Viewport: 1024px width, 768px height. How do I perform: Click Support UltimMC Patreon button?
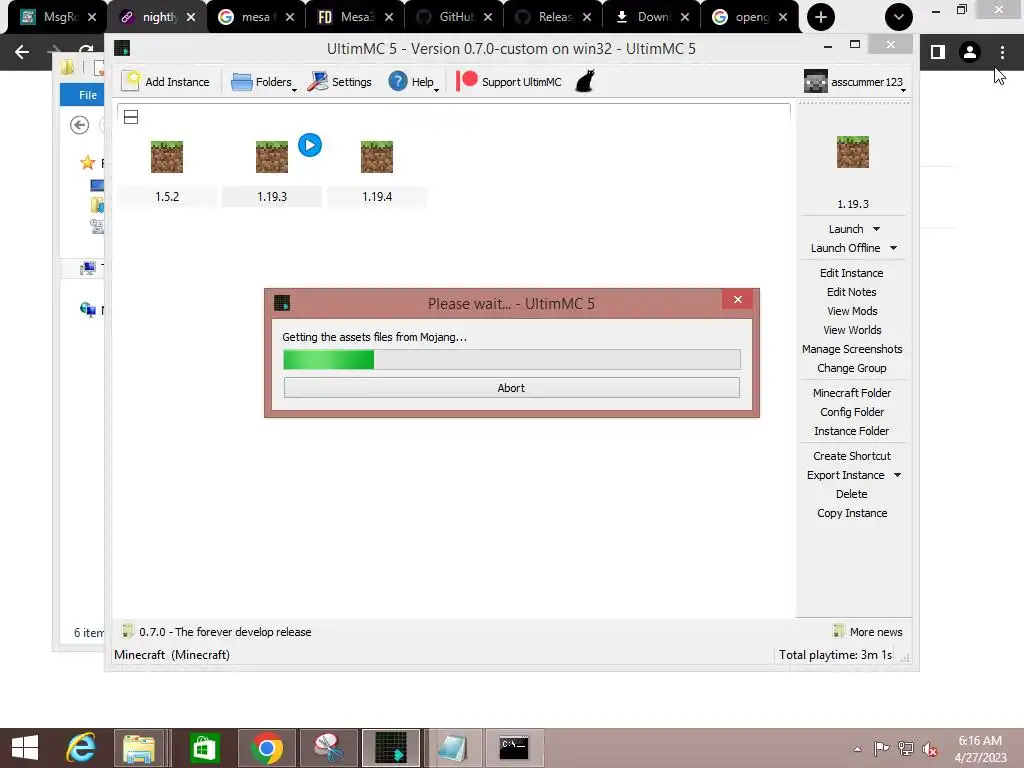click(509, 82)
